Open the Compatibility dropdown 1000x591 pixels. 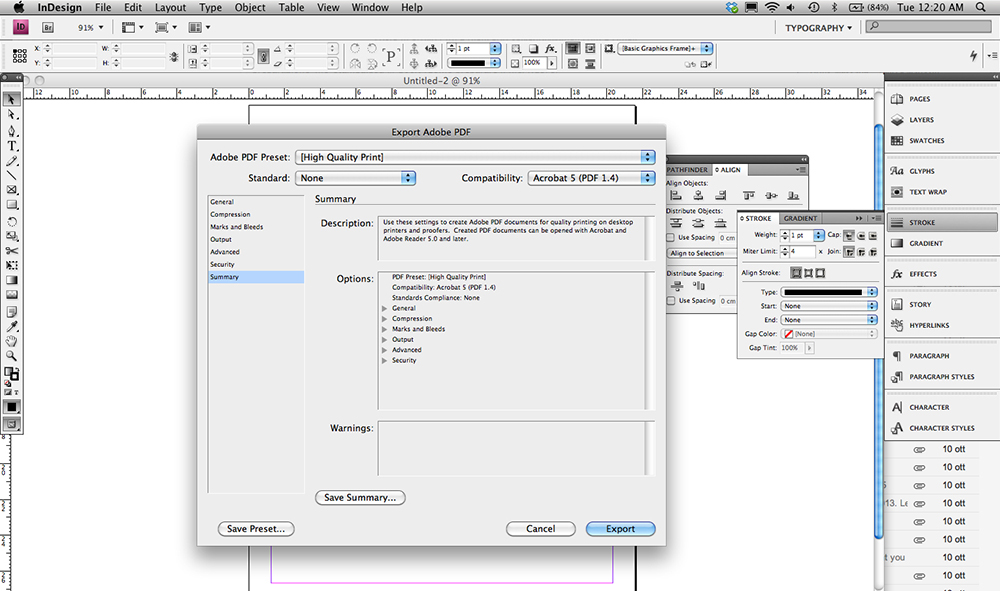coord(590,178)
